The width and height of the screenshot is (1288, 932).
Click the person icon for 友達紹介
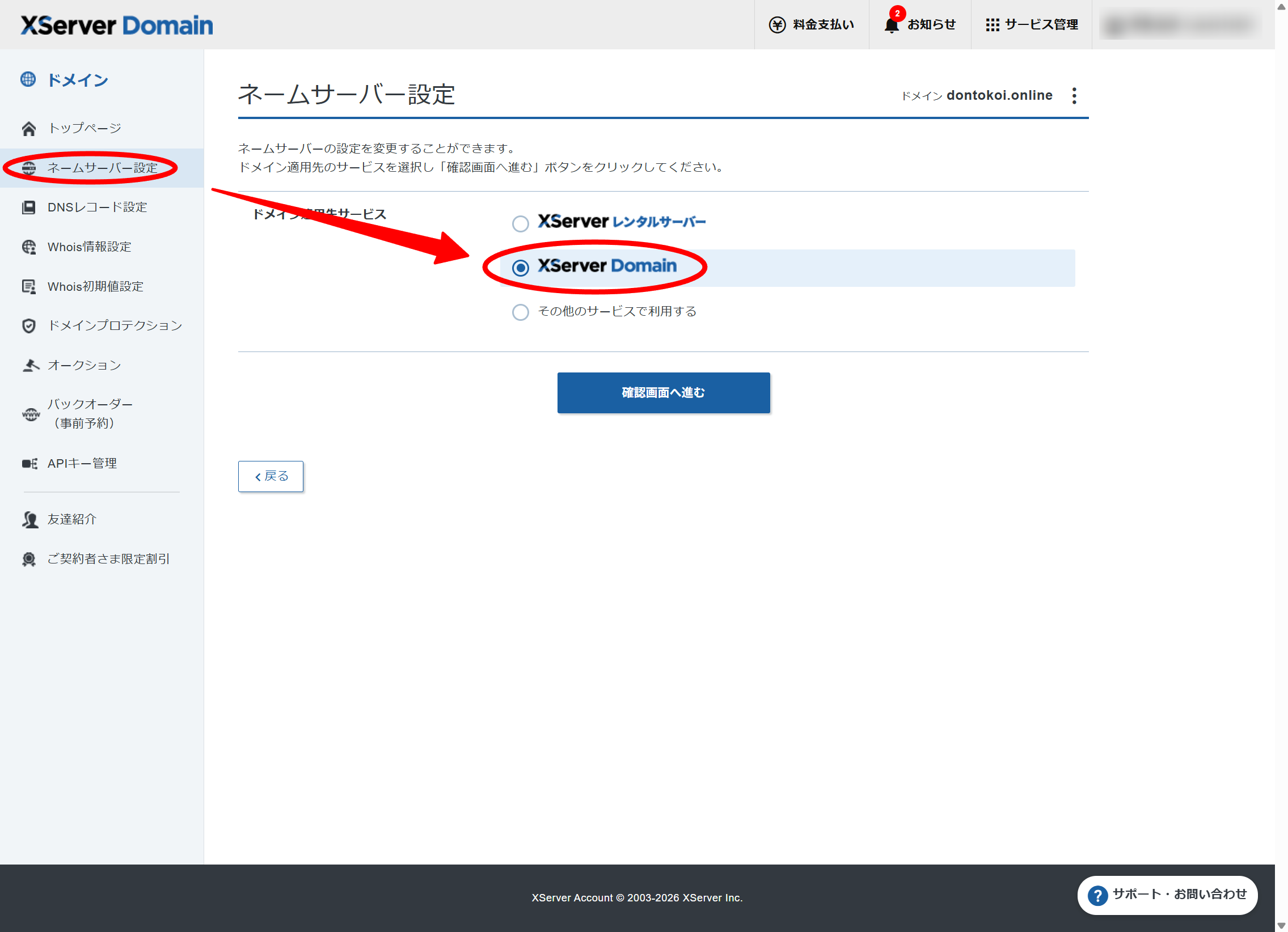(x=30, y=519)
